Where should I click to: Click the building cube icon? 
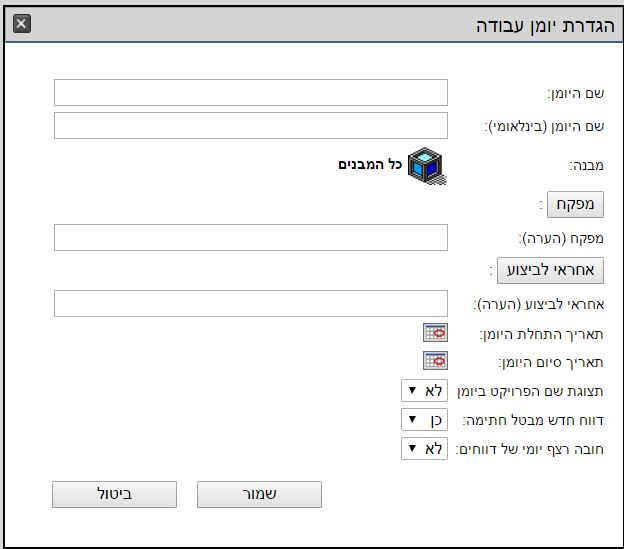pos(426,165)
